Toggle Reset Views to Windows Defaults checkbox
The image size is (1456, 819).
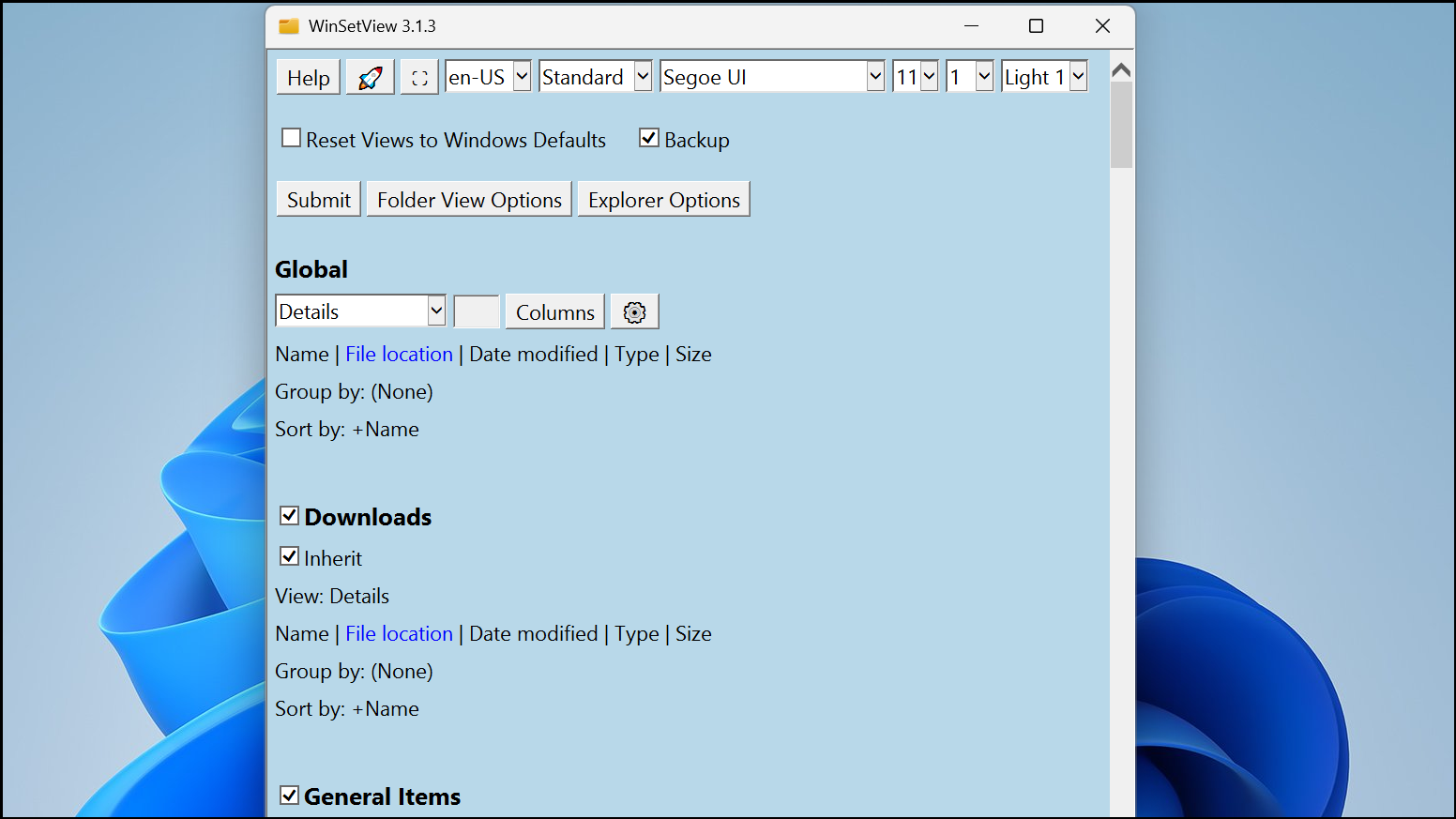click(292, 138)
